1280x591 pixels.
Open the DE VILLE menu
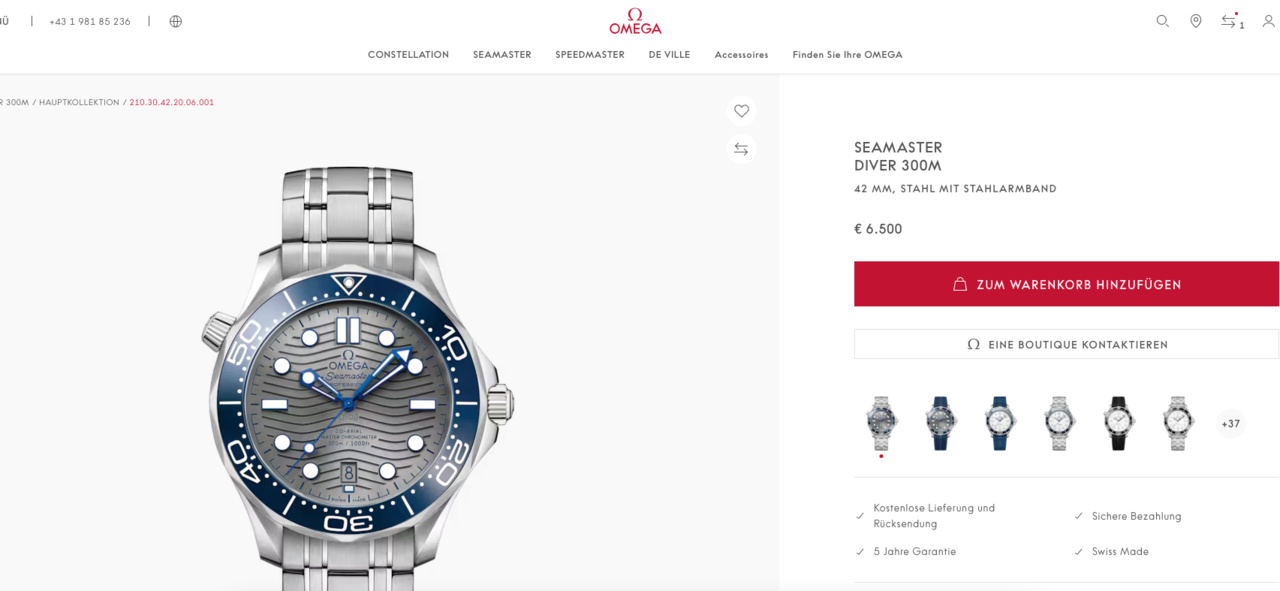[669, 55]
